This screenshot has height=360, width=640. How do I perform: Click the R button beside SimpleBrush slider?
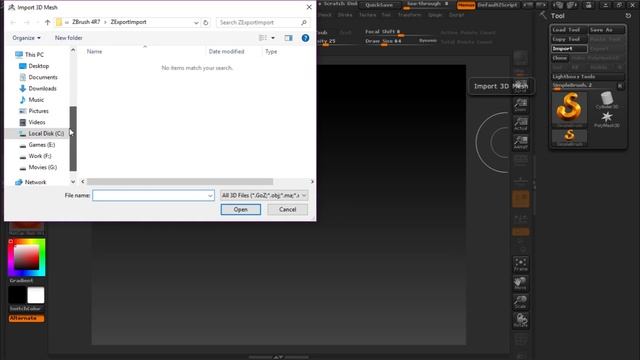coord(620,85)
